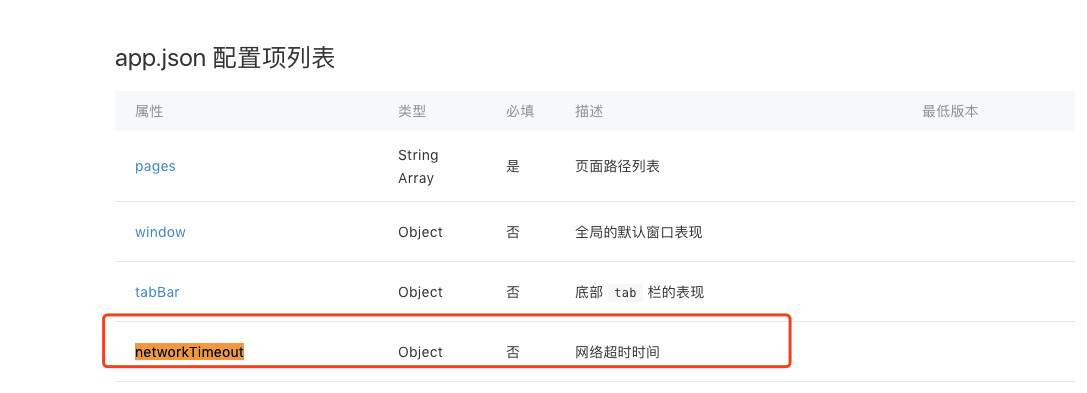1087x393 pixels.
Task: Click the Object type in window row
Action: click(420, 232)
